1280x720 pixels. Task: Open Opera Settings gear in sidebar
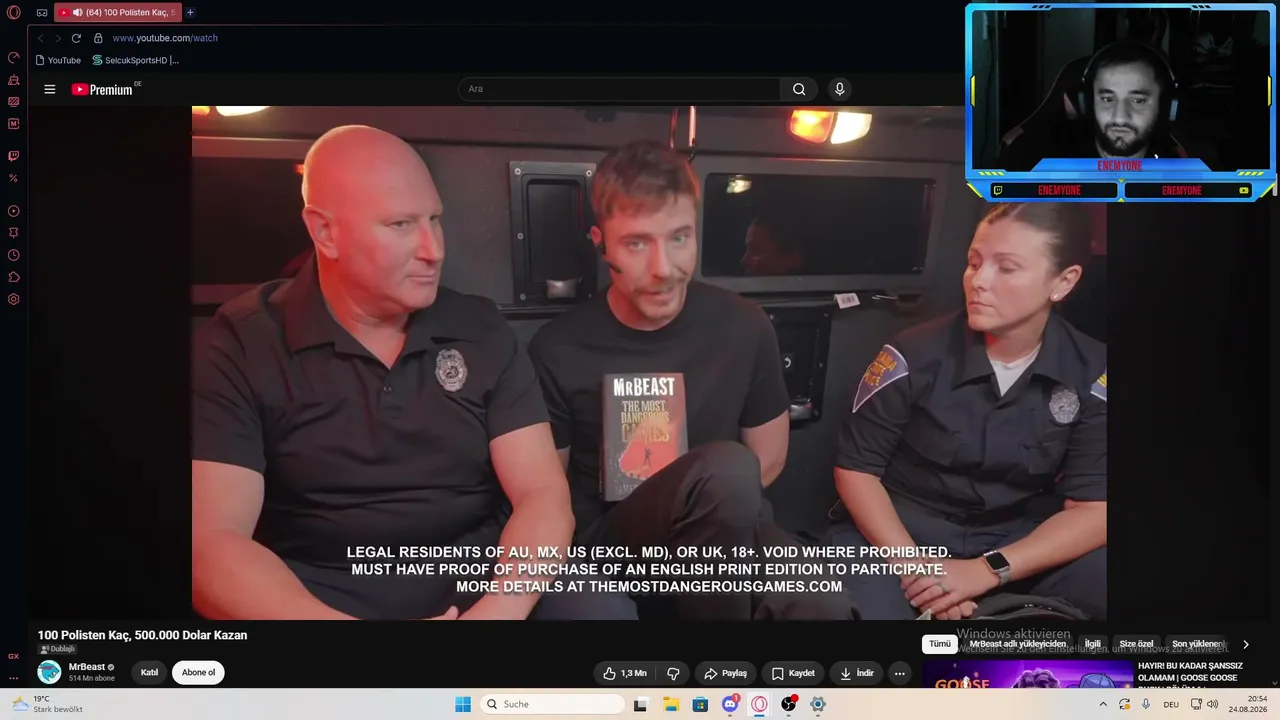pos(14,299)
